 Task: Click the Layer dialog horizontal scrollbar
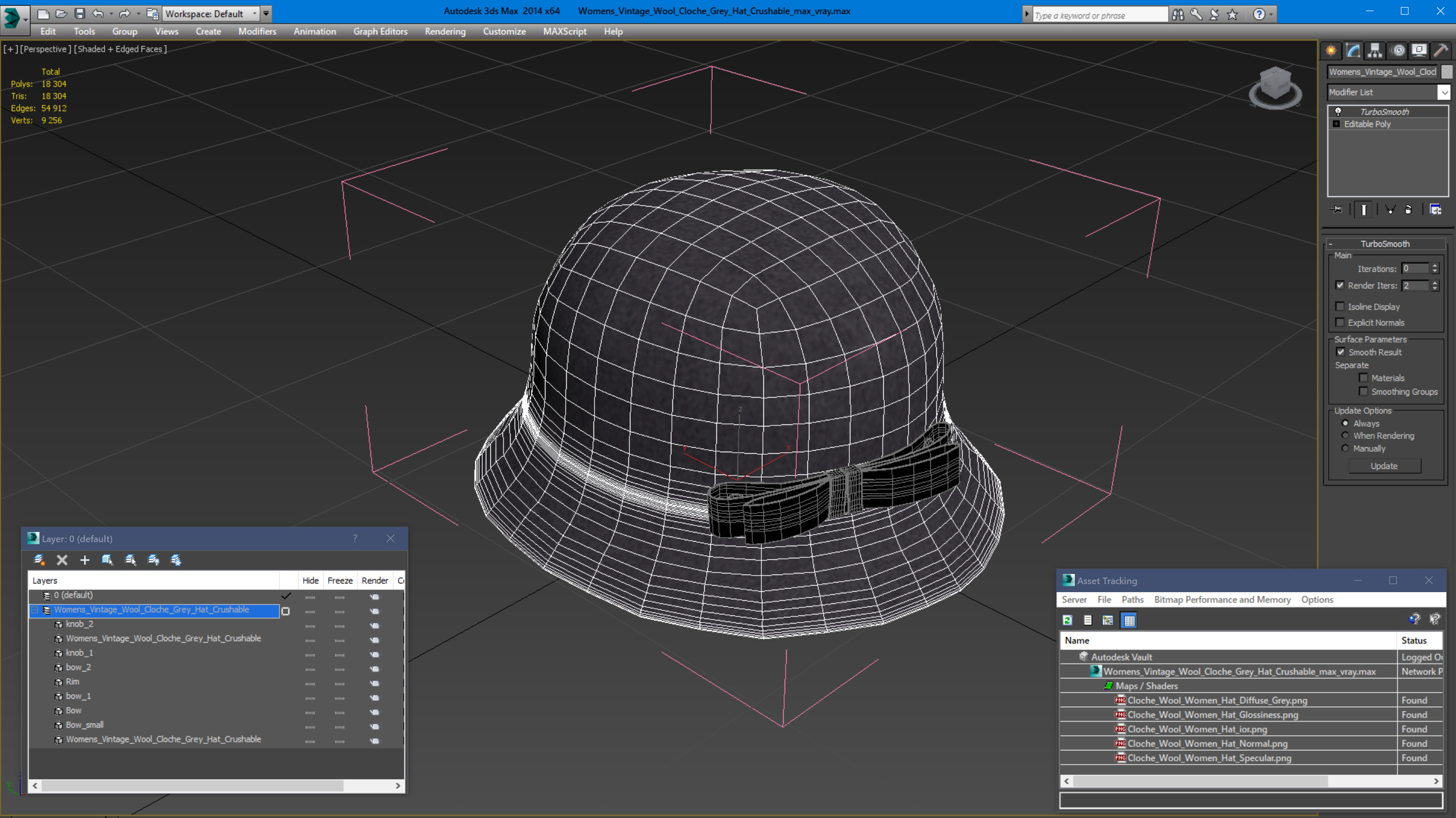(x=216, y=786)
